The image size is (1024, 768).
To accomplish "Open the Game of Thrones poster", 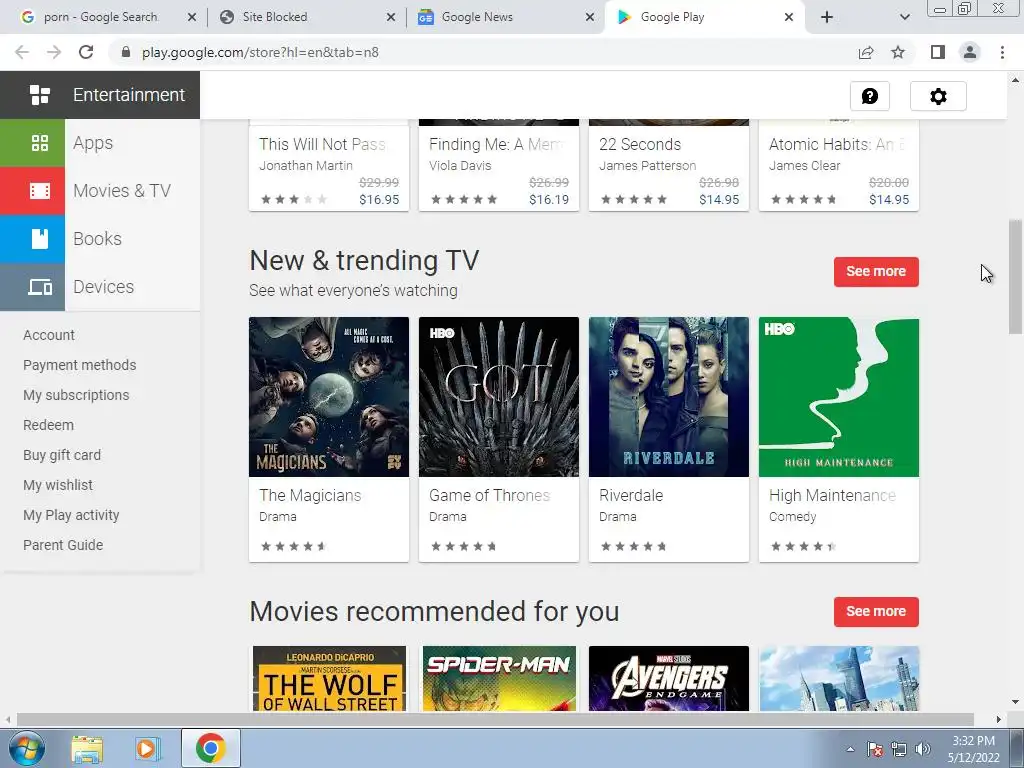I will tap(499, 397).
